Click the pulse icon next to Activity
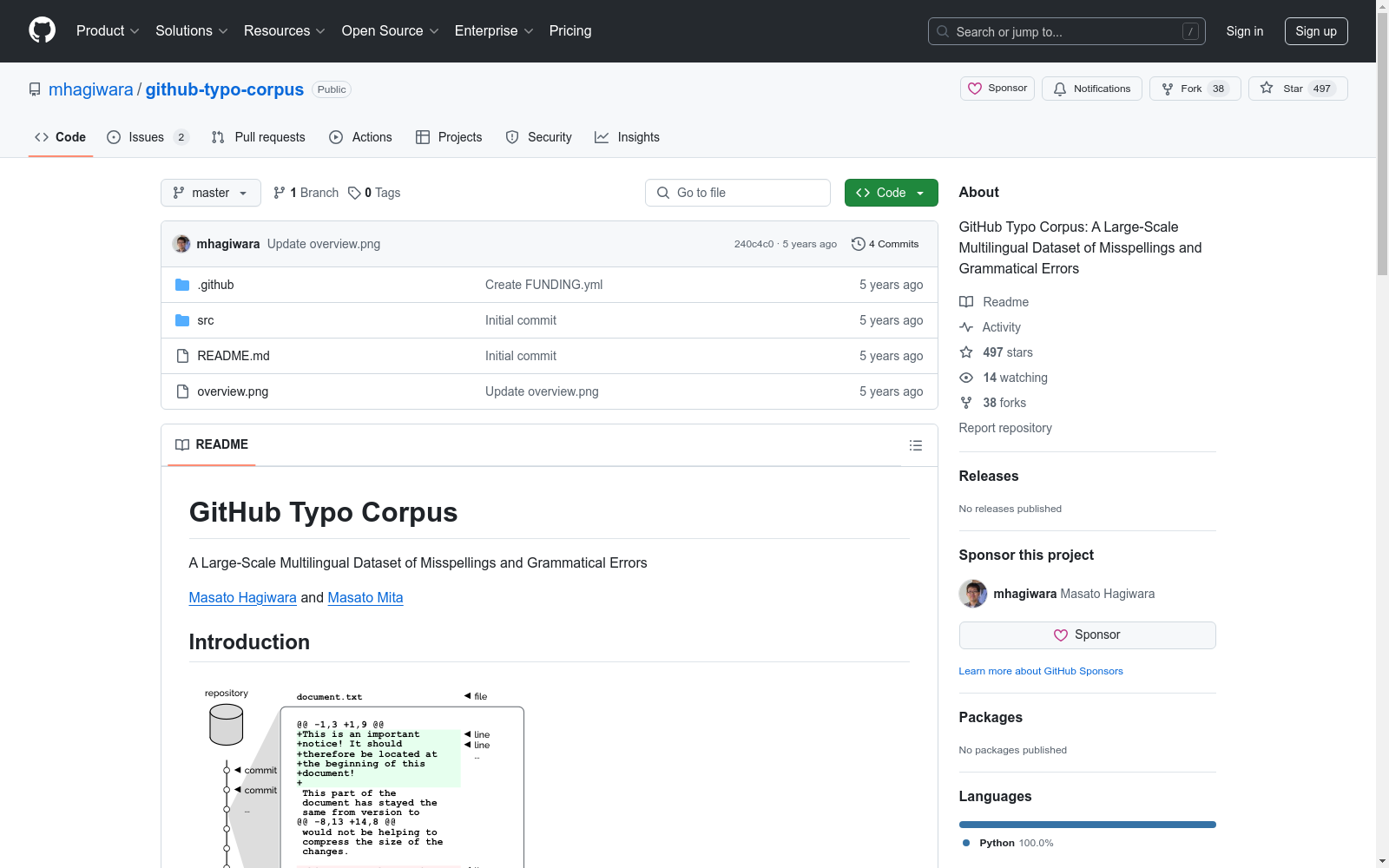This screenshot has height=868, width=1389. coord(966,327)
